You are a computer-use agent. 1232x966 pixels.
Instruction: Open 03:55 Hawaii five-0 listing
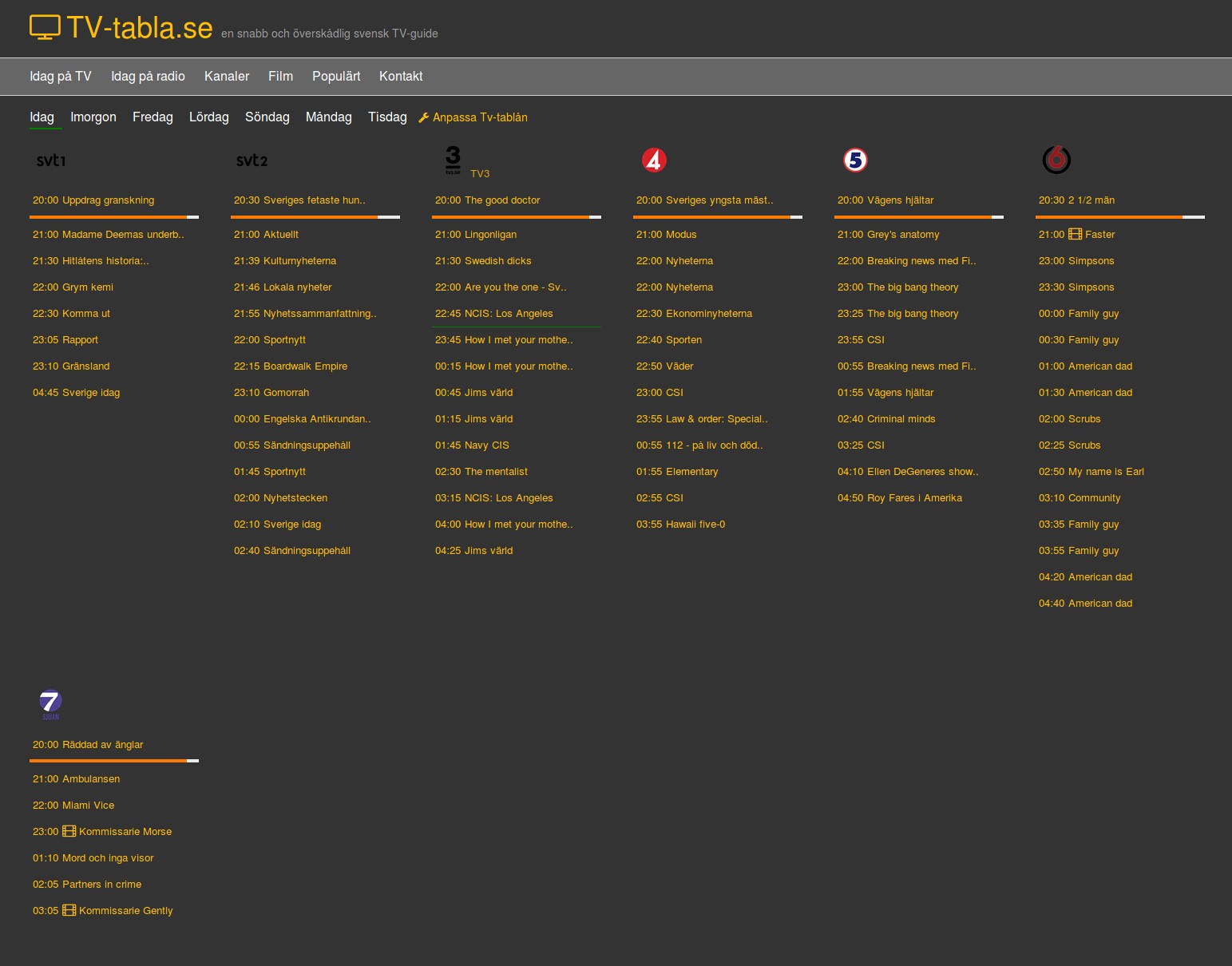(x=681, y=525)
